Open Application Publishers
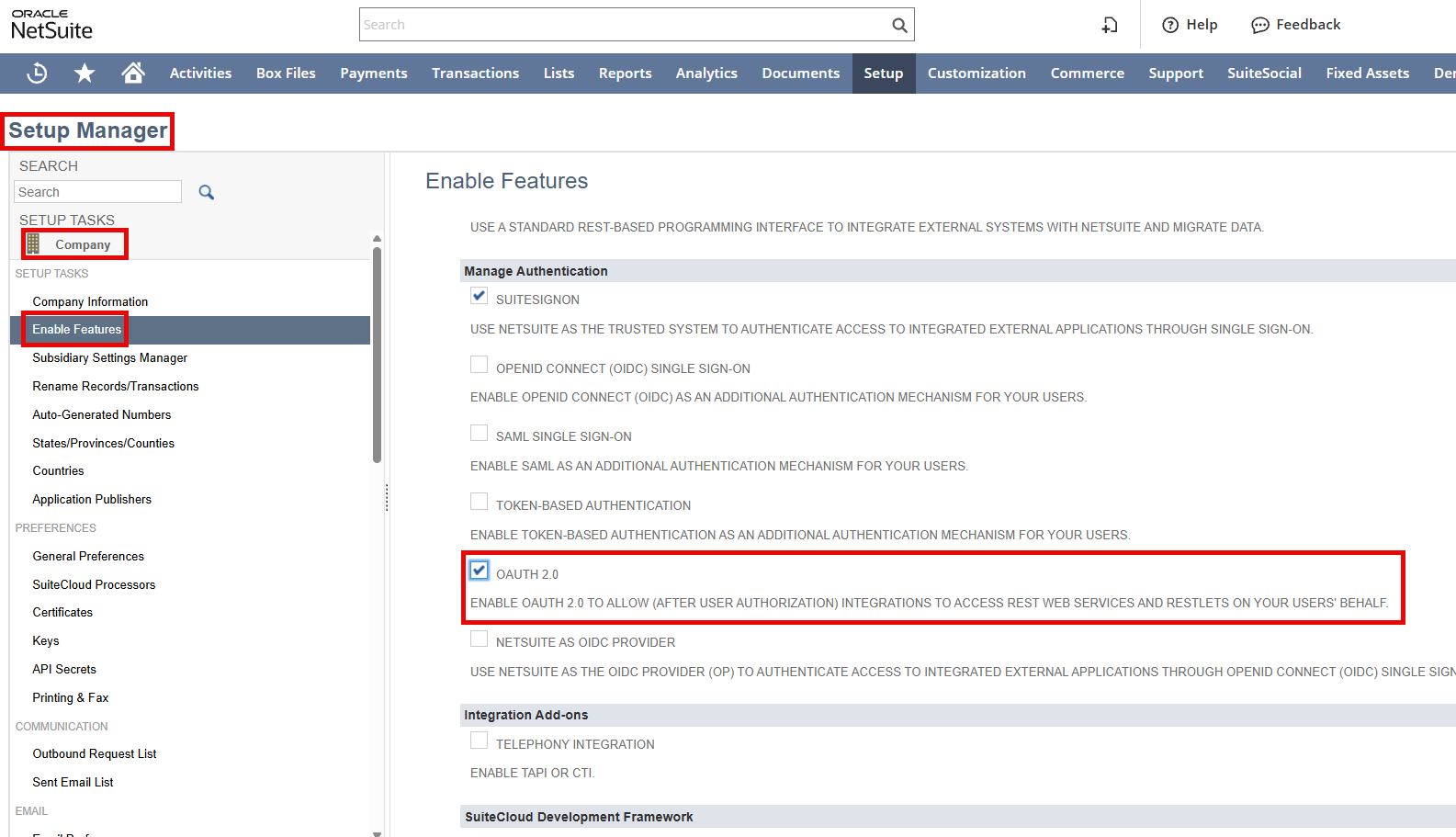This screenshot has height=837, width=1456. point(92,500)
